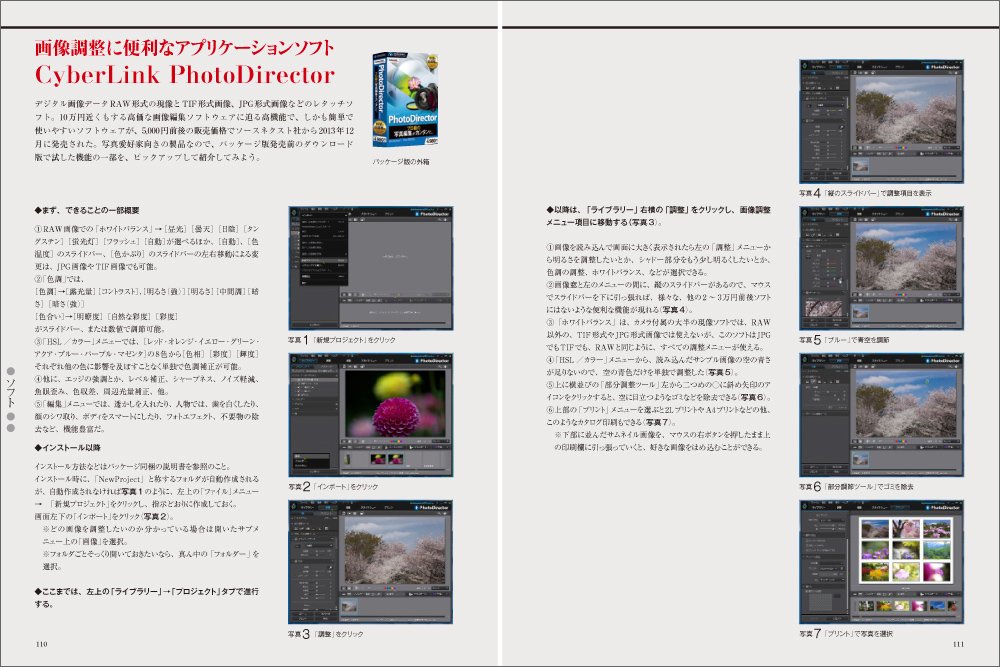Select the green mountain landscape photo in the print grid
1000x667 pixels.
937,550
